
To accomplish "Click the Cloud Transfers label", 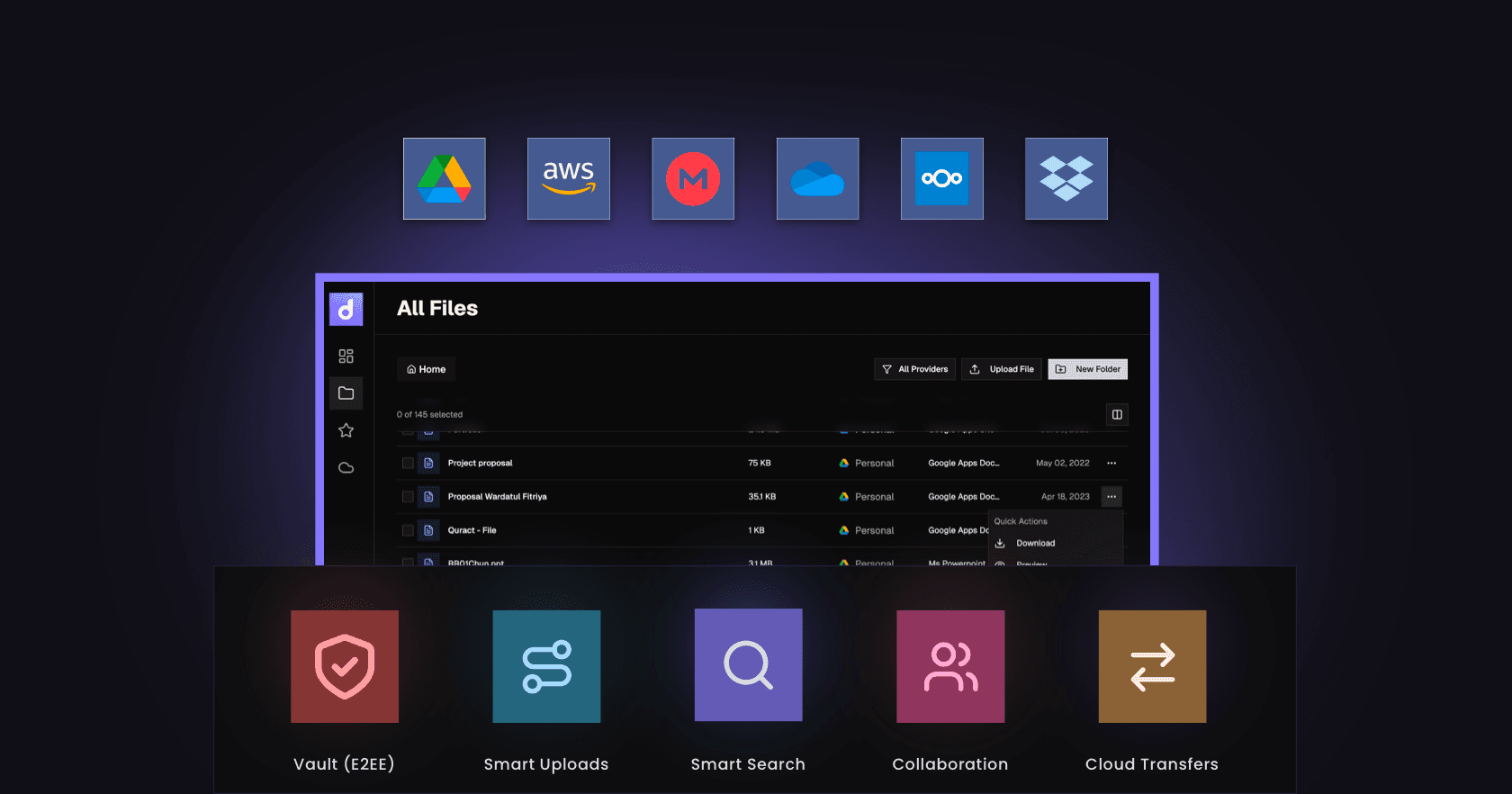I will pos(1152,764).
